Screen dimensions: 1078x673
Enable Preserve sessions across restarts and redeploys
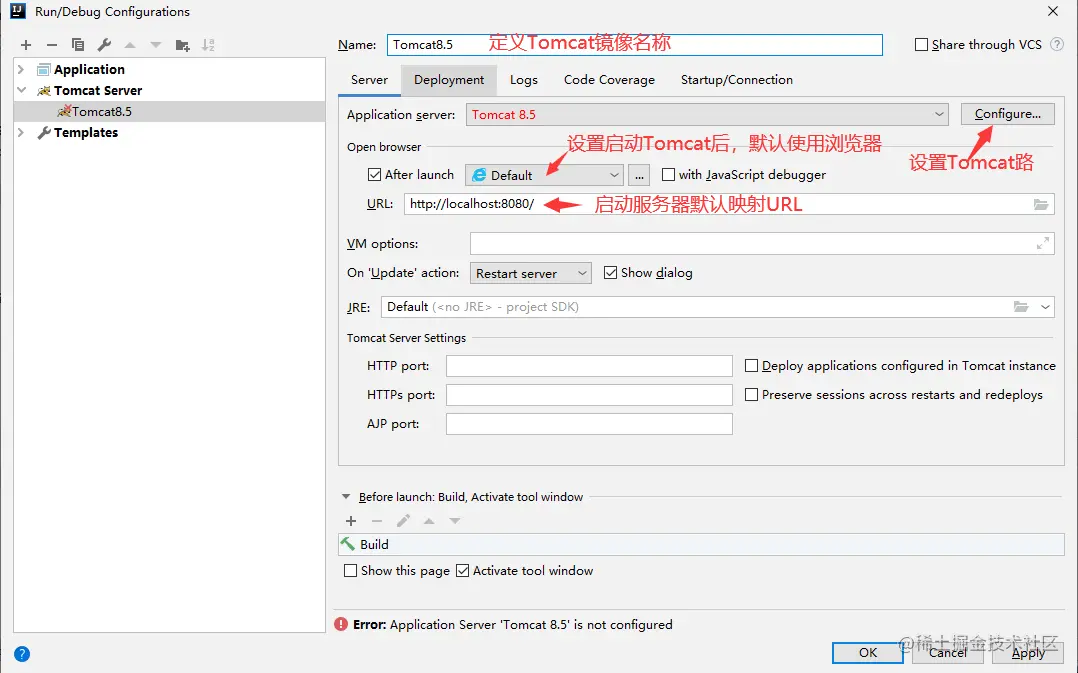point(751,395)
